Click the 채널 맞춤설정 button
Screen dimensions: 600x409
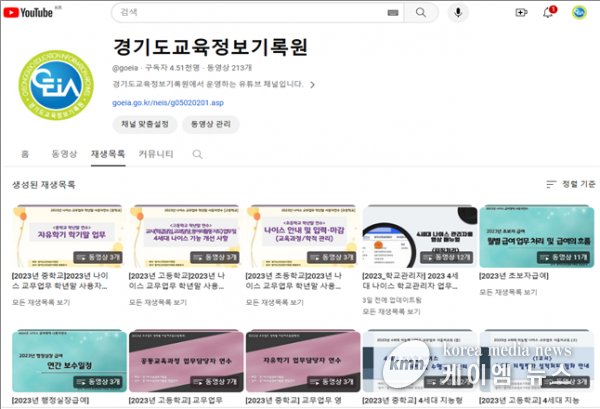pos(145,124)
